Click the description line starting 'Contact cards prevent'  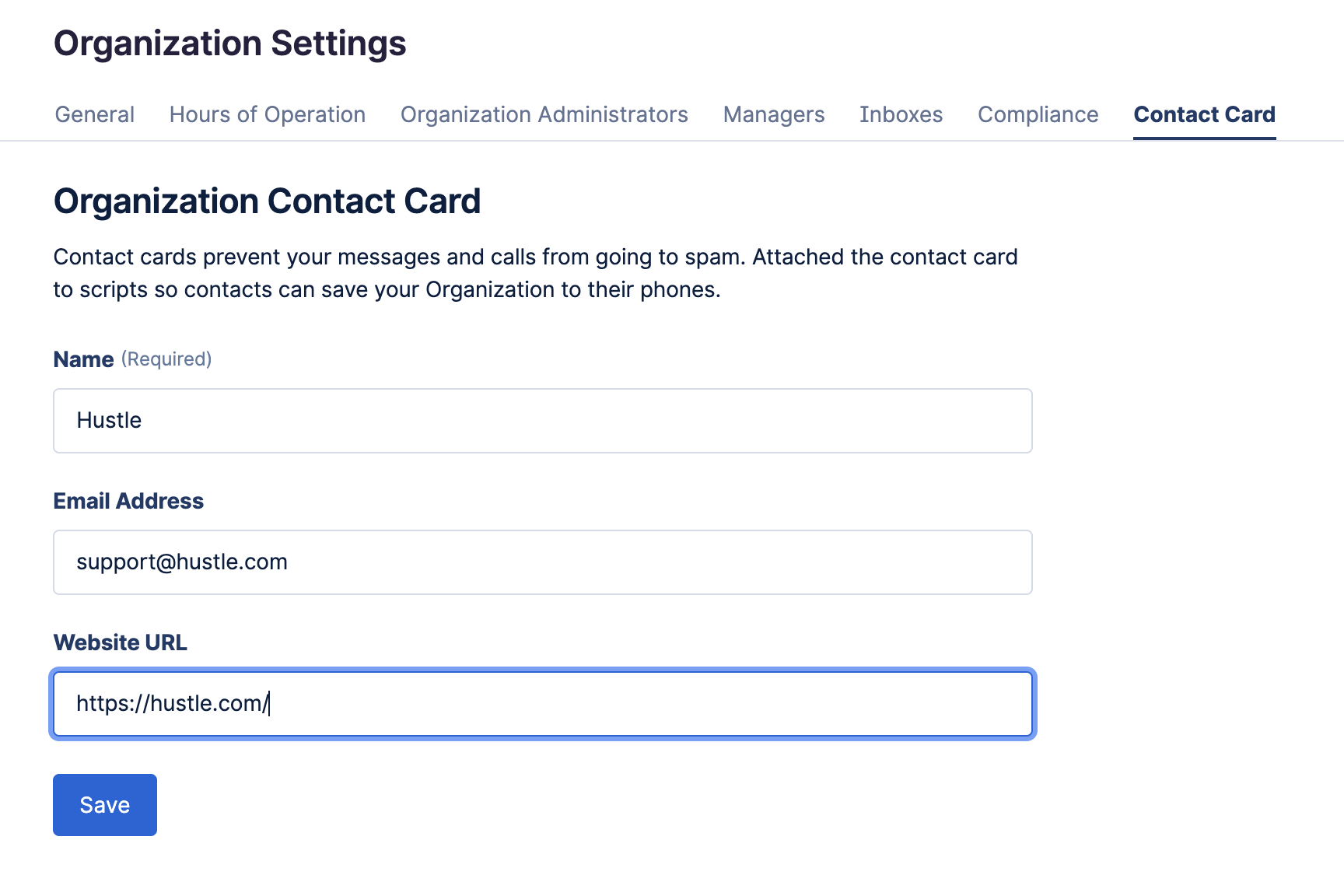coord(535,257)
